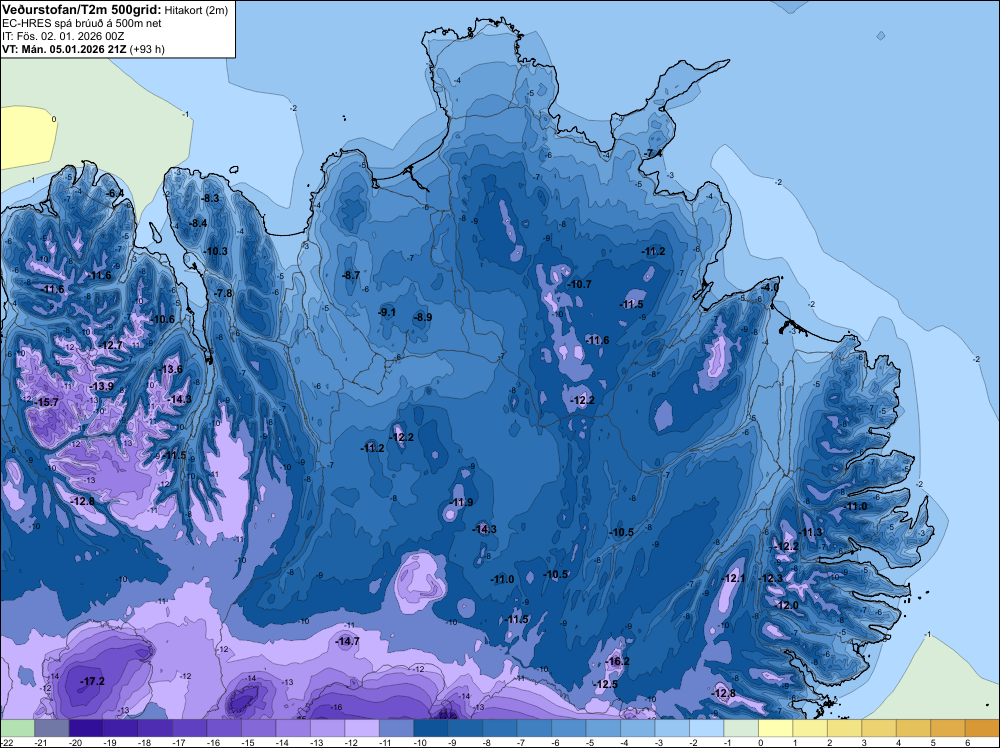Click the -17.2 temperature label

tap(92, 682)
